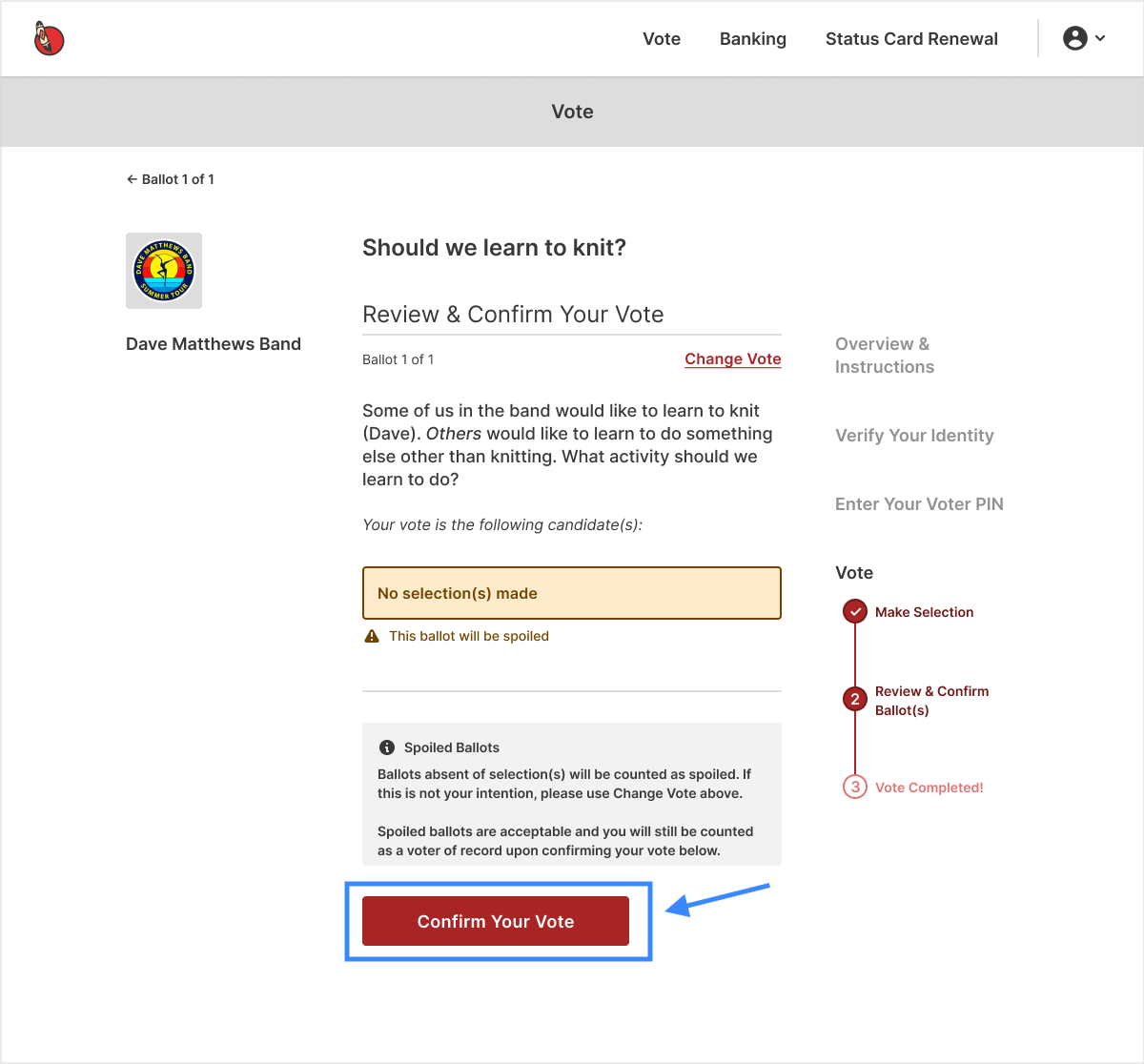Viewport: 1144px width, 1064px height.
Task: Select Overview & Instructions in the sidebar
Action: coord(885,356)
